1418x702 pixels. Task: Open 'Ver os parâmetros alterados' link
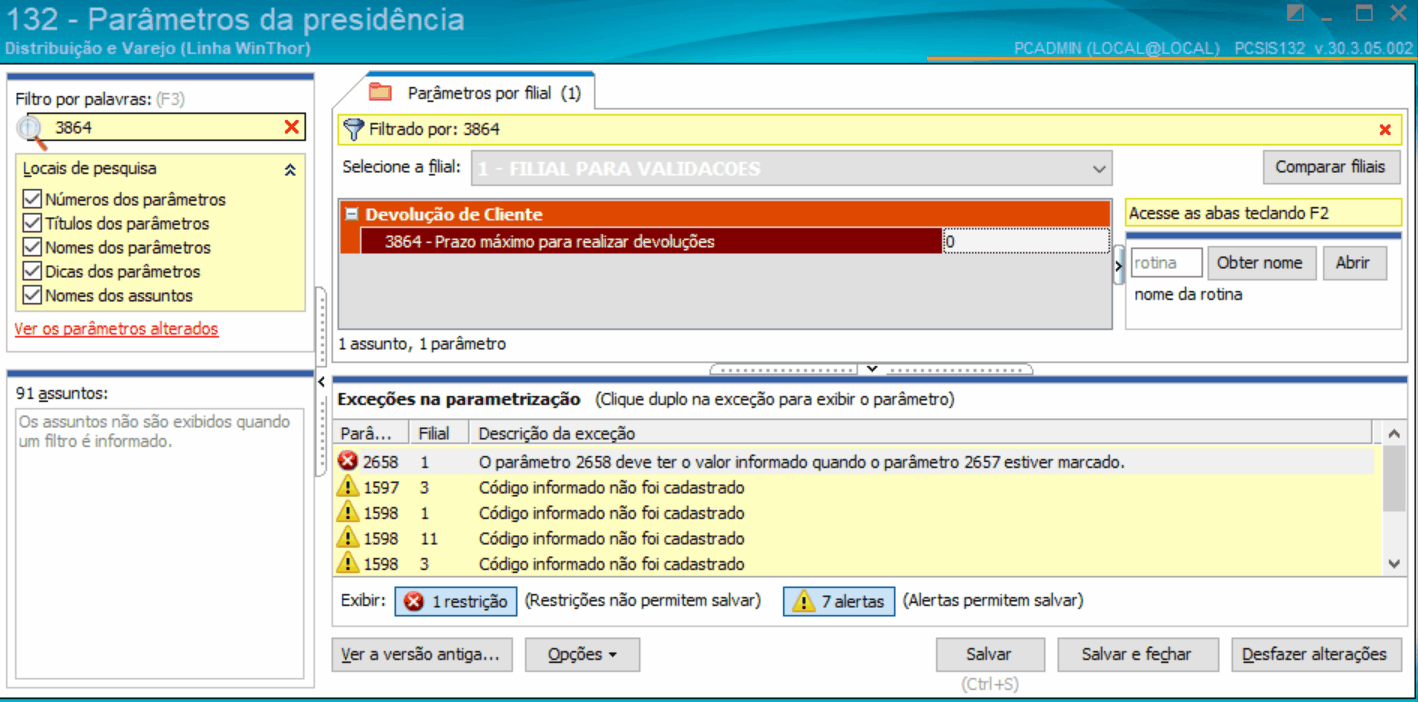116,328
